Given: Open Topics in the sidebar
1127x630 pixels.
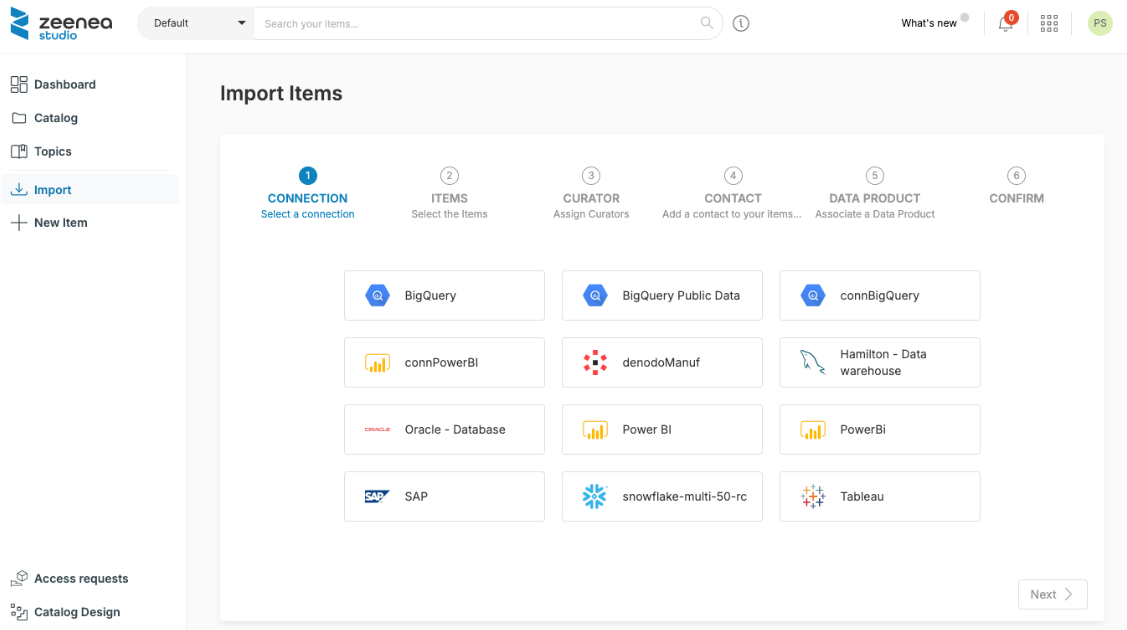Looking at the screenshot, I should (x=53, y=152).
